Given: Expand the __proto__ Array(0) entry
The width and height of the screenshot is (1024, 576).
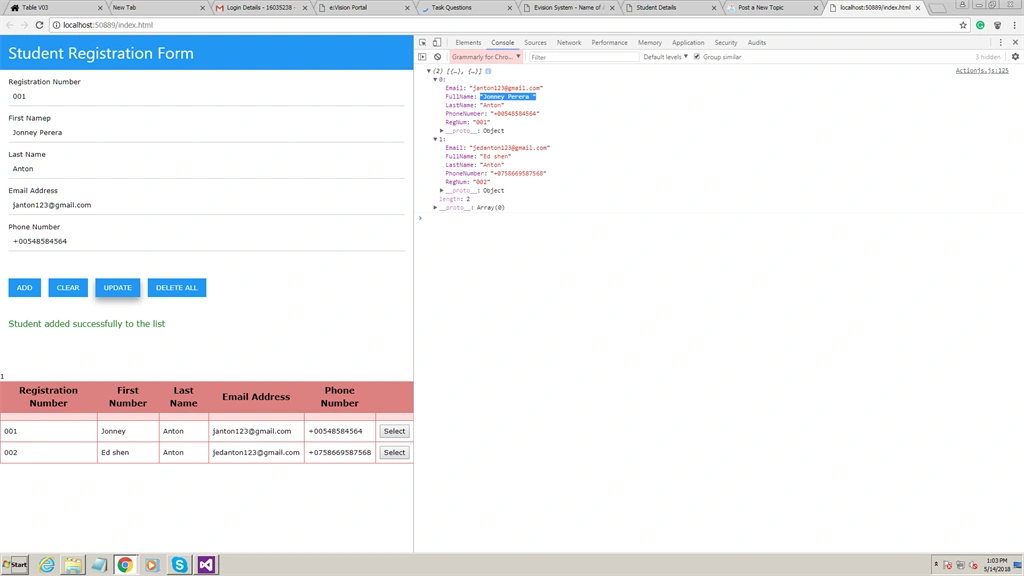Looking at the screenshot, I should coord(435,208).
